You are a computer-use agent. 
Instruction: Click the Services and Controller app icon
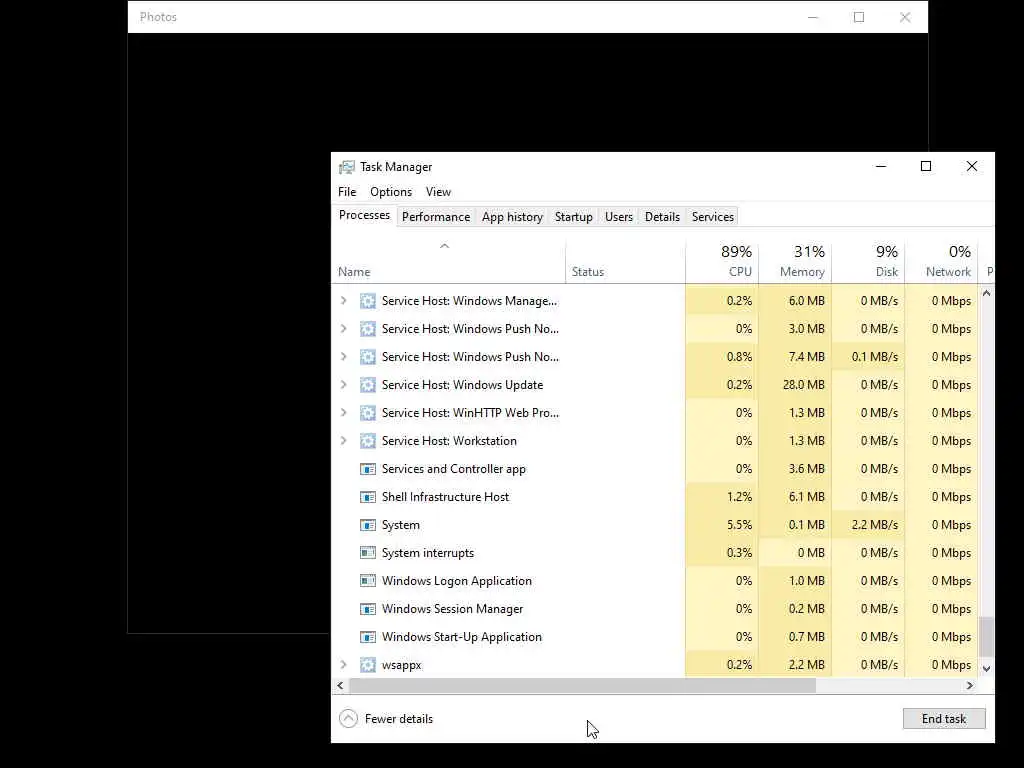(x=368, y=469)
